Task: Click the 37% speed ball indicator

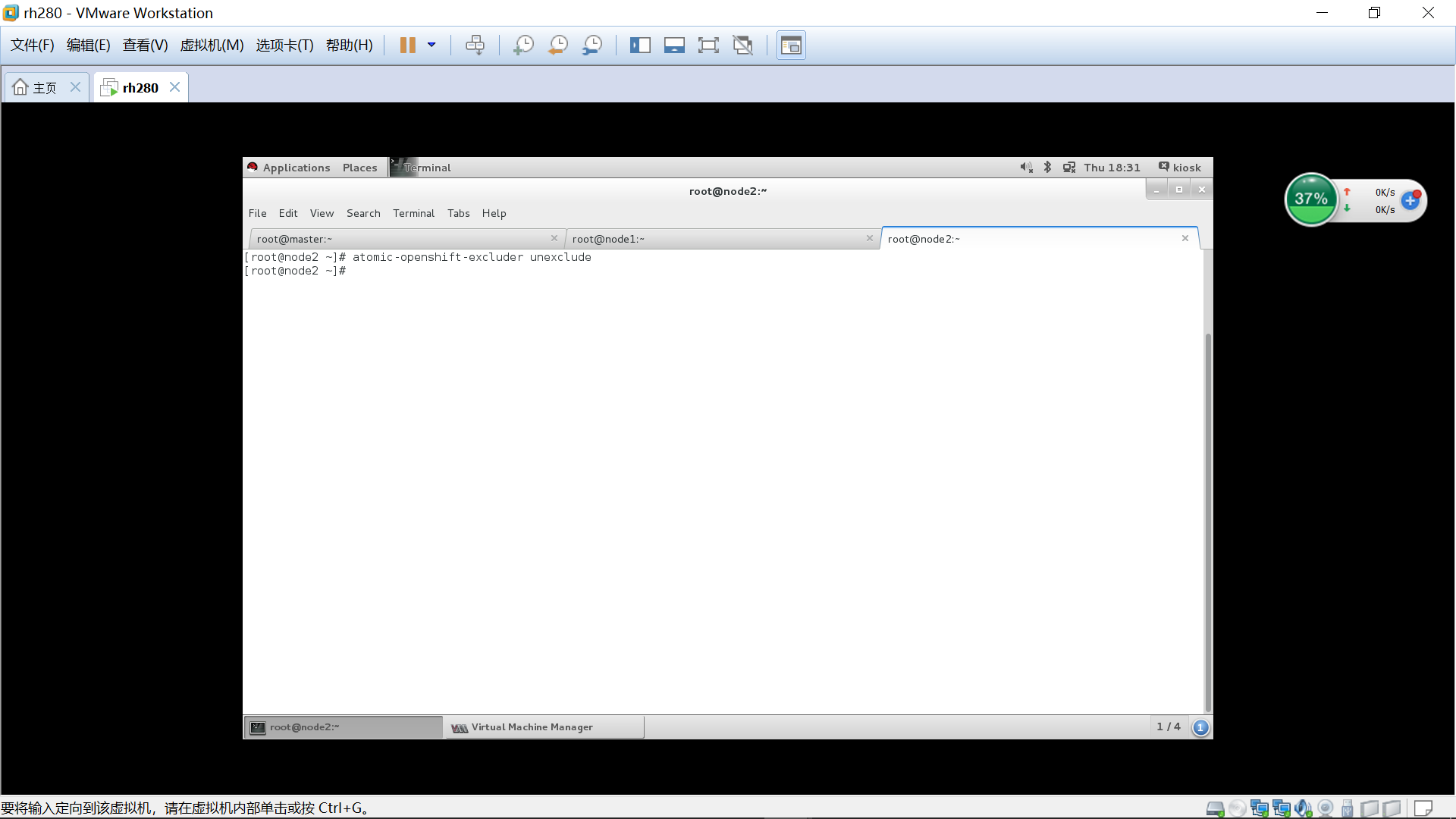Action: tap(1312, 199)
